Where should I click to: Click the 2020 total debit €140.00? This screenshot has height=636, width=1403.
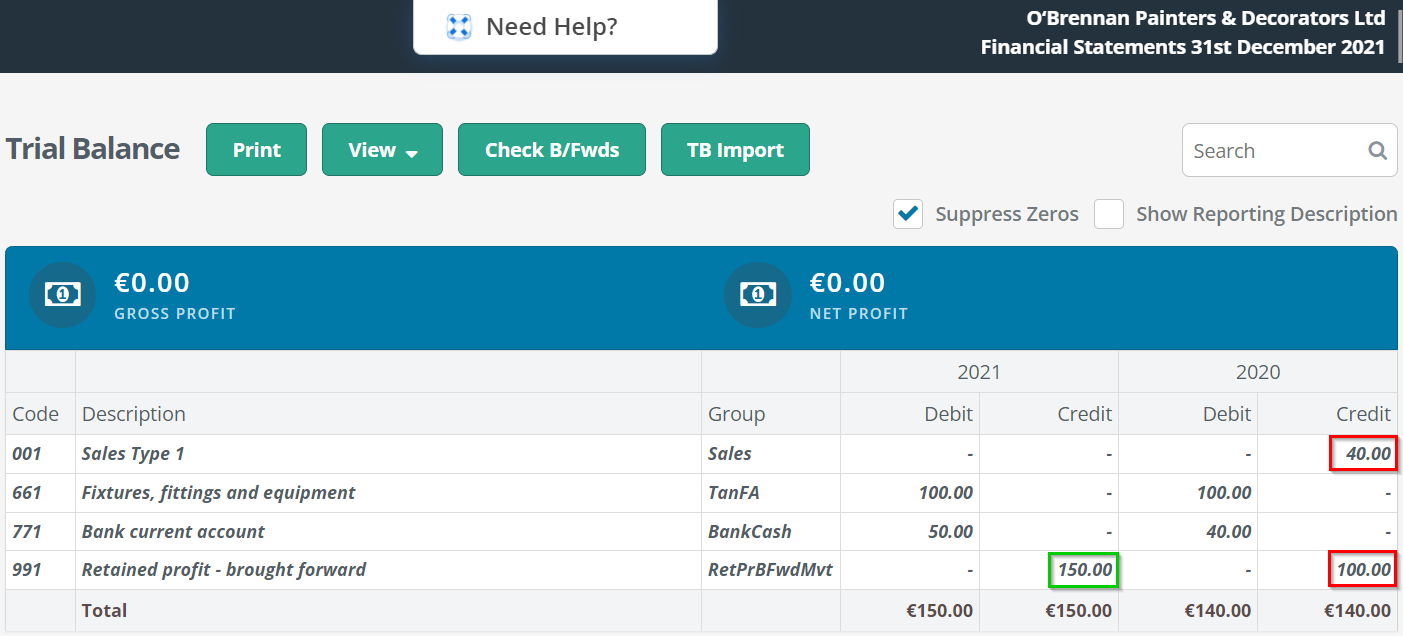[1218, 610]
